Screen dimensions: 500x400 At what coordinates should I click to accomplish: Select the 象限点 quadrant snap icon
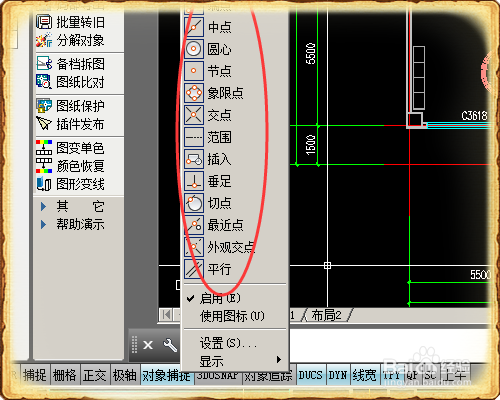[194, 93]
